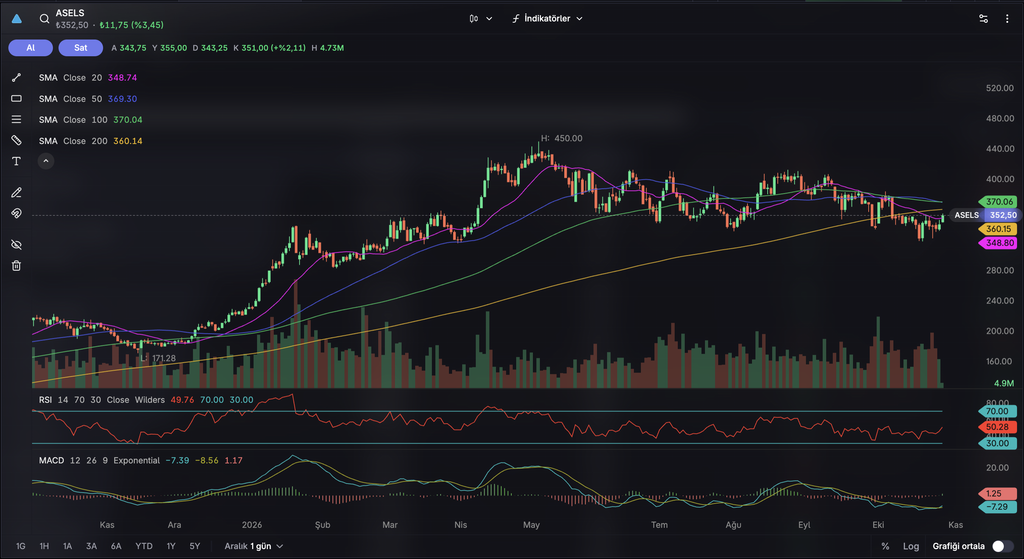Open the İndikatörler dropdown
The width and height of the screenshot is (1024, 559).
547,19
